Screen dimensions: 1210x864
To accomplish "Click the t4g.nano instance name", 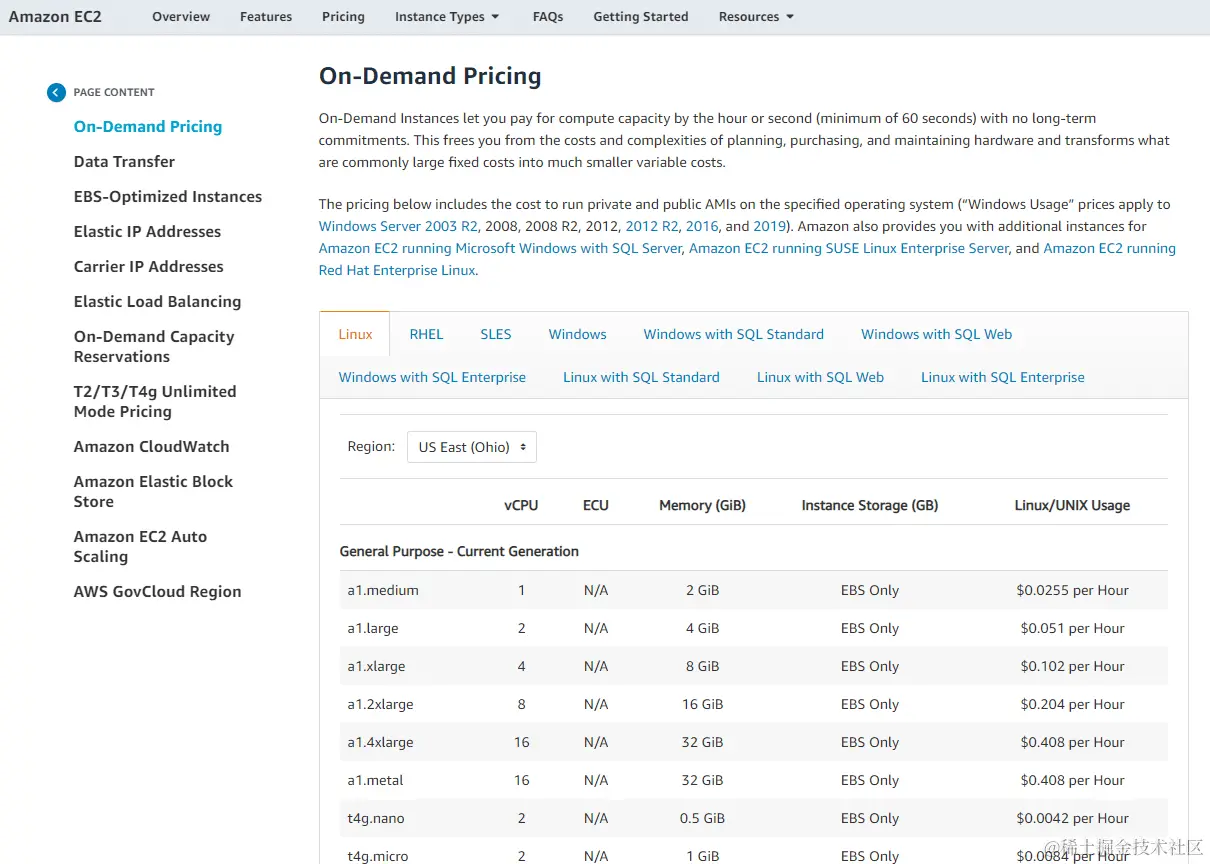I will click(x=375, y=818).
